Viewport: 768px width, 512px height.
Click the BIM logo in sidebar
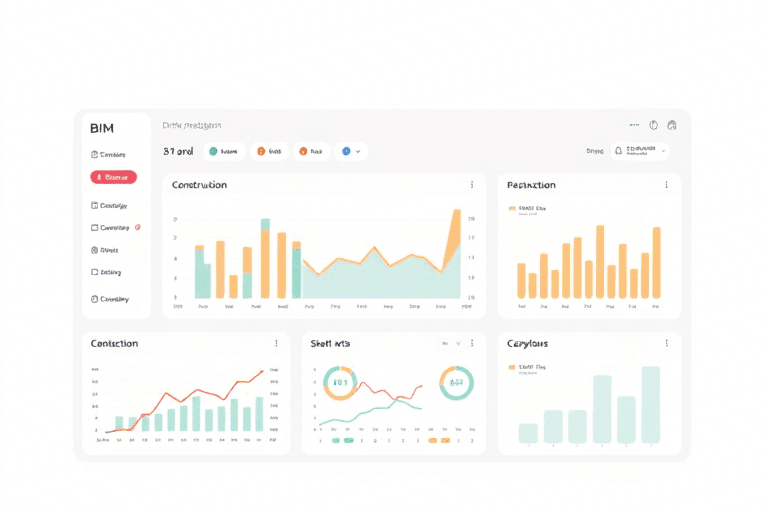click(x=102, y=128)
